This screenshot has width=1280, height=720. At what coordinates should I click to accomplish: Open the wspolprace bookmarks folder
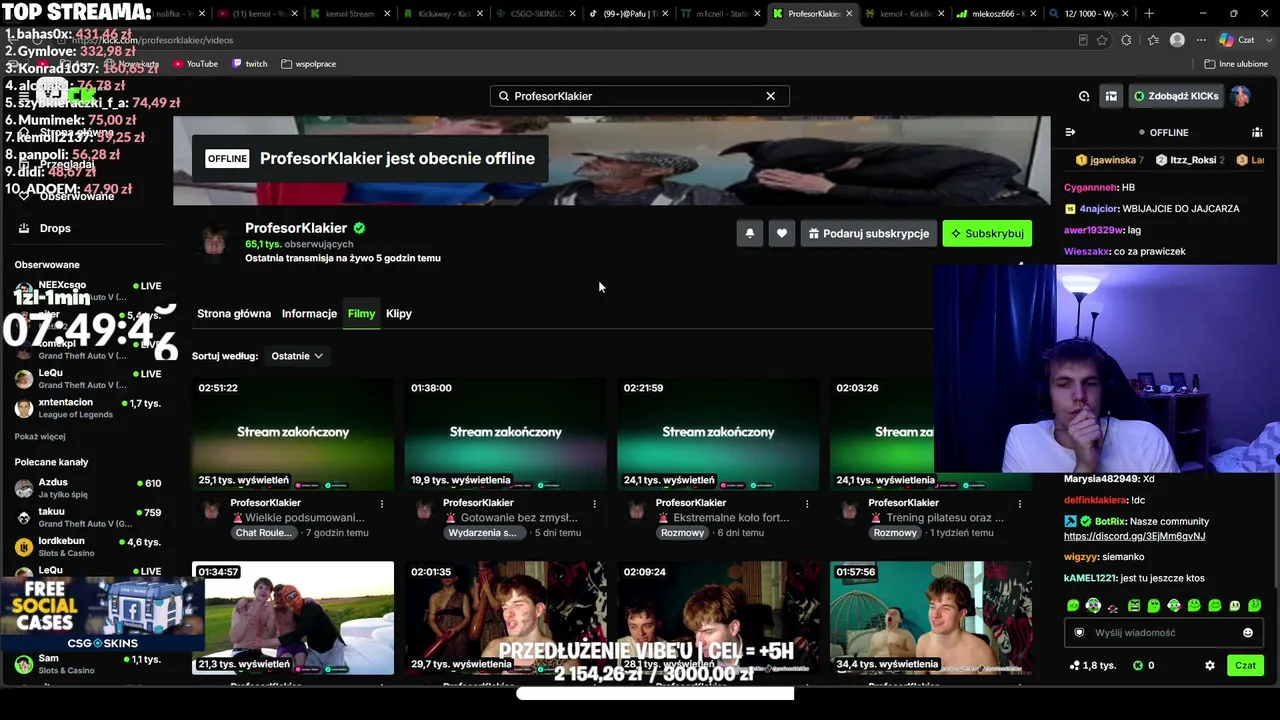tap(309, 64)
